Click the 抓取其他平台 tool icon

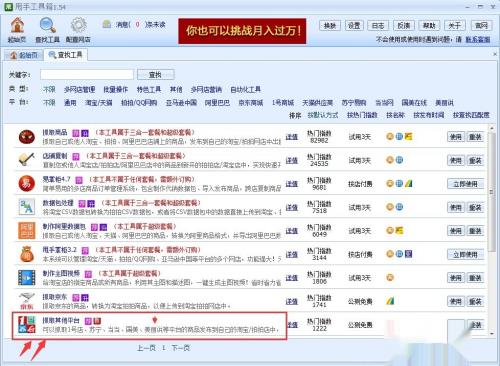(27, 325)
